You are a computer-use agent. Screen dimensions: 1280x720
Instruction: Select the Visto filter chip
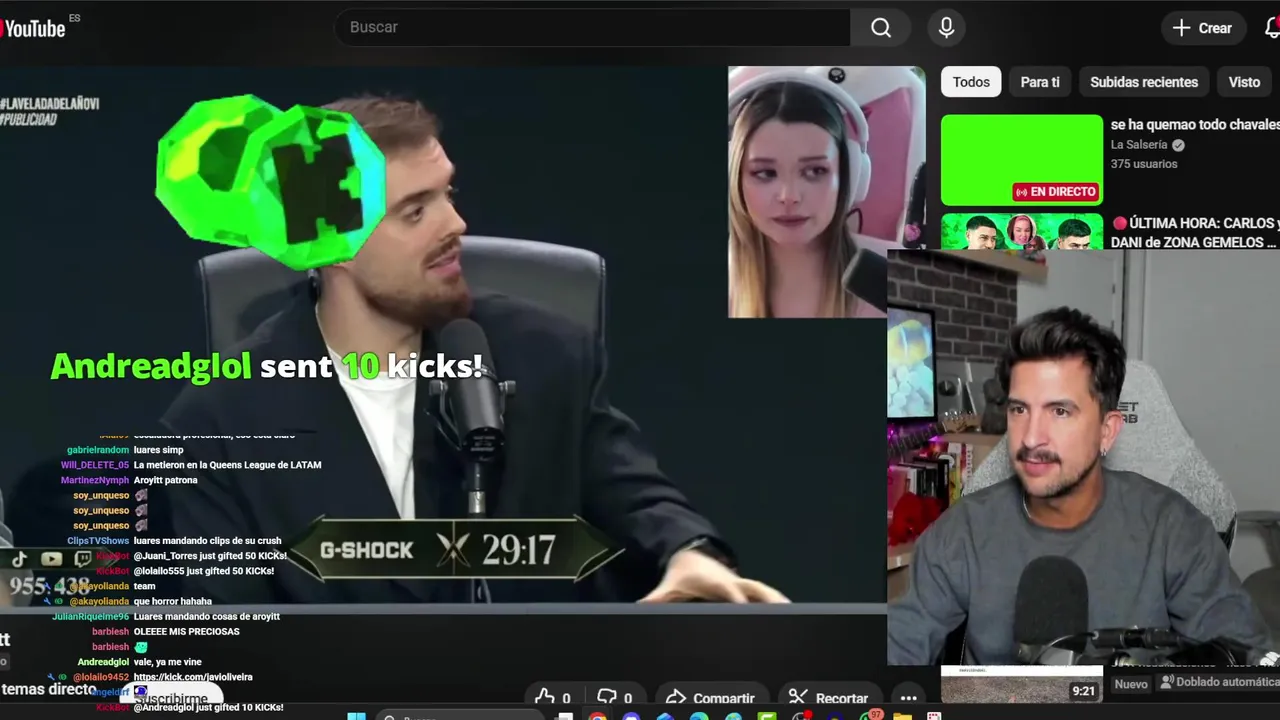1244,82
